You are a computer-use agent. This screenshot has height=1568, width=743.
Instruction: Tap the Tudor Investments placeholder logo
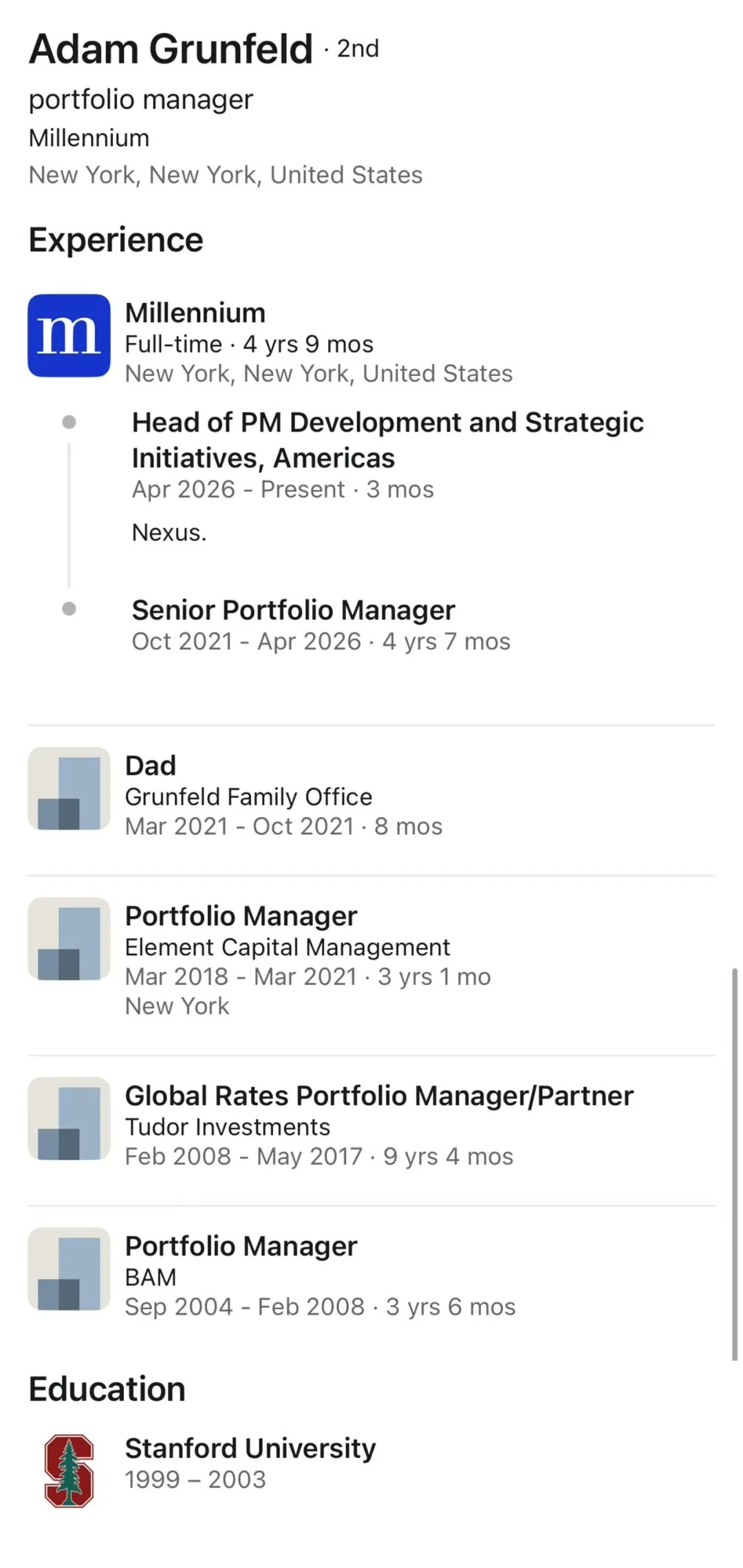point(69,1119)
